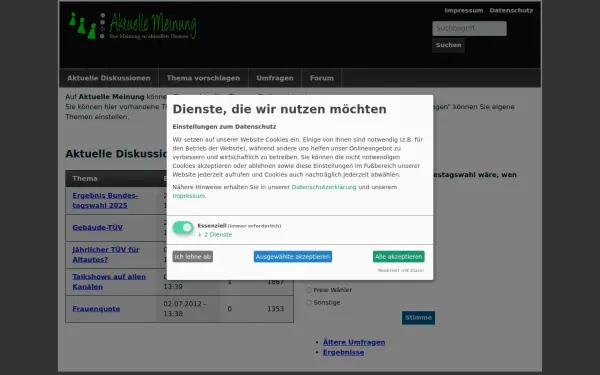Open Impressum in the page header
Screen dimensions: 600x375
(x=464, y=11)
